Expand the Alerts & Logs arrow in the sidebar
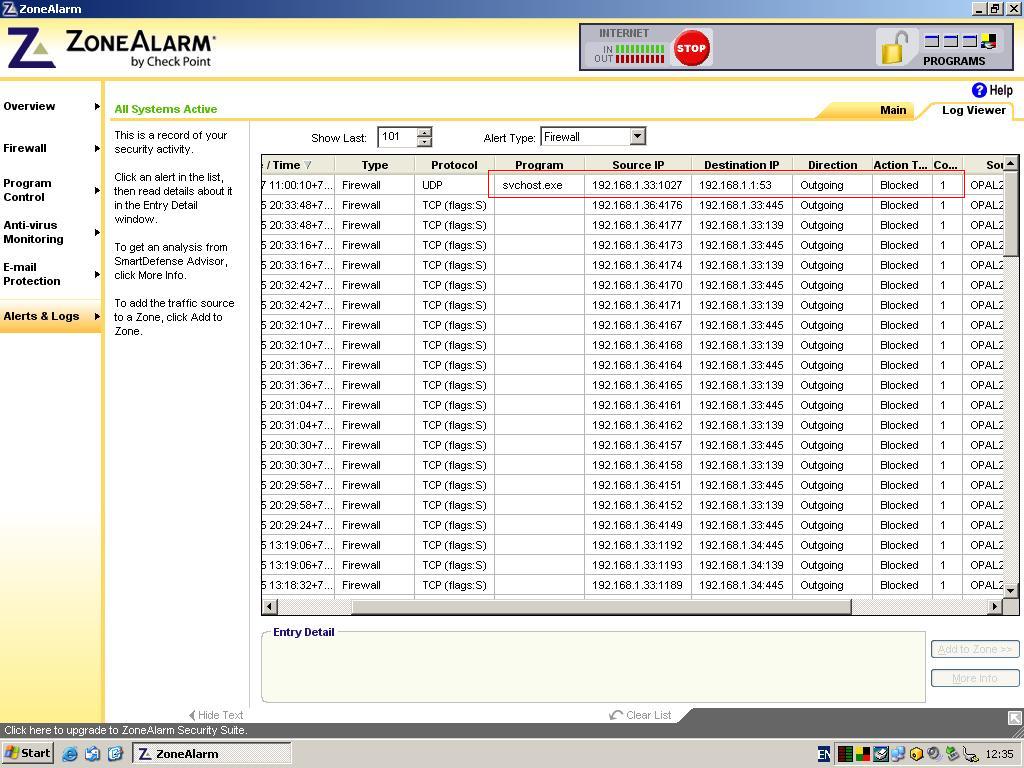1024x768 pixels. click(97, 316)
